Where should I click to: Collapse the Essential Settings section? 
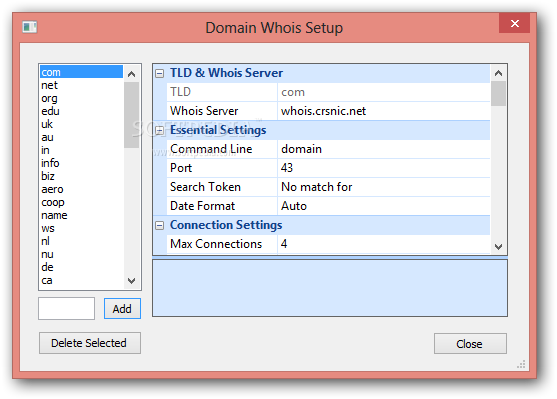[160, 130]
